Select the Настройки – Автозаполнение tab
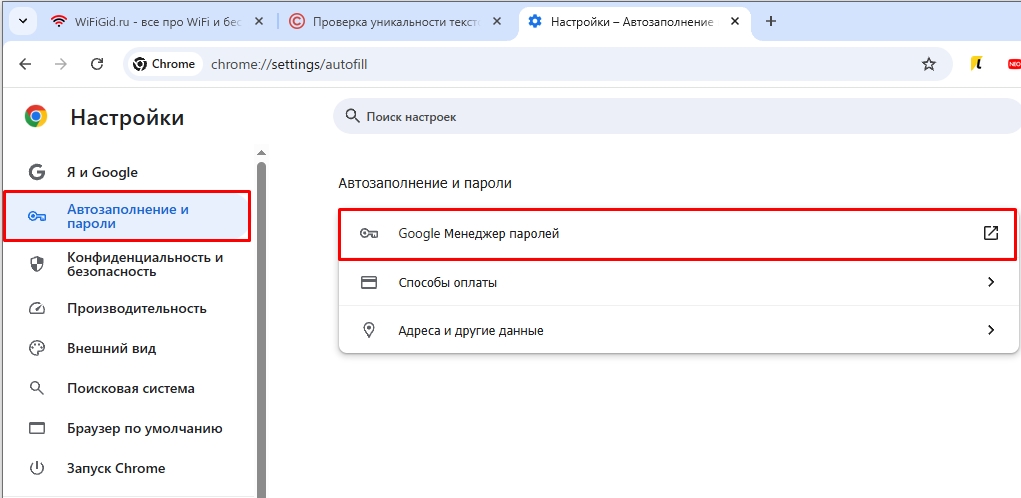The height and width of the screenshot is (498, 1021). coord(635,21)
